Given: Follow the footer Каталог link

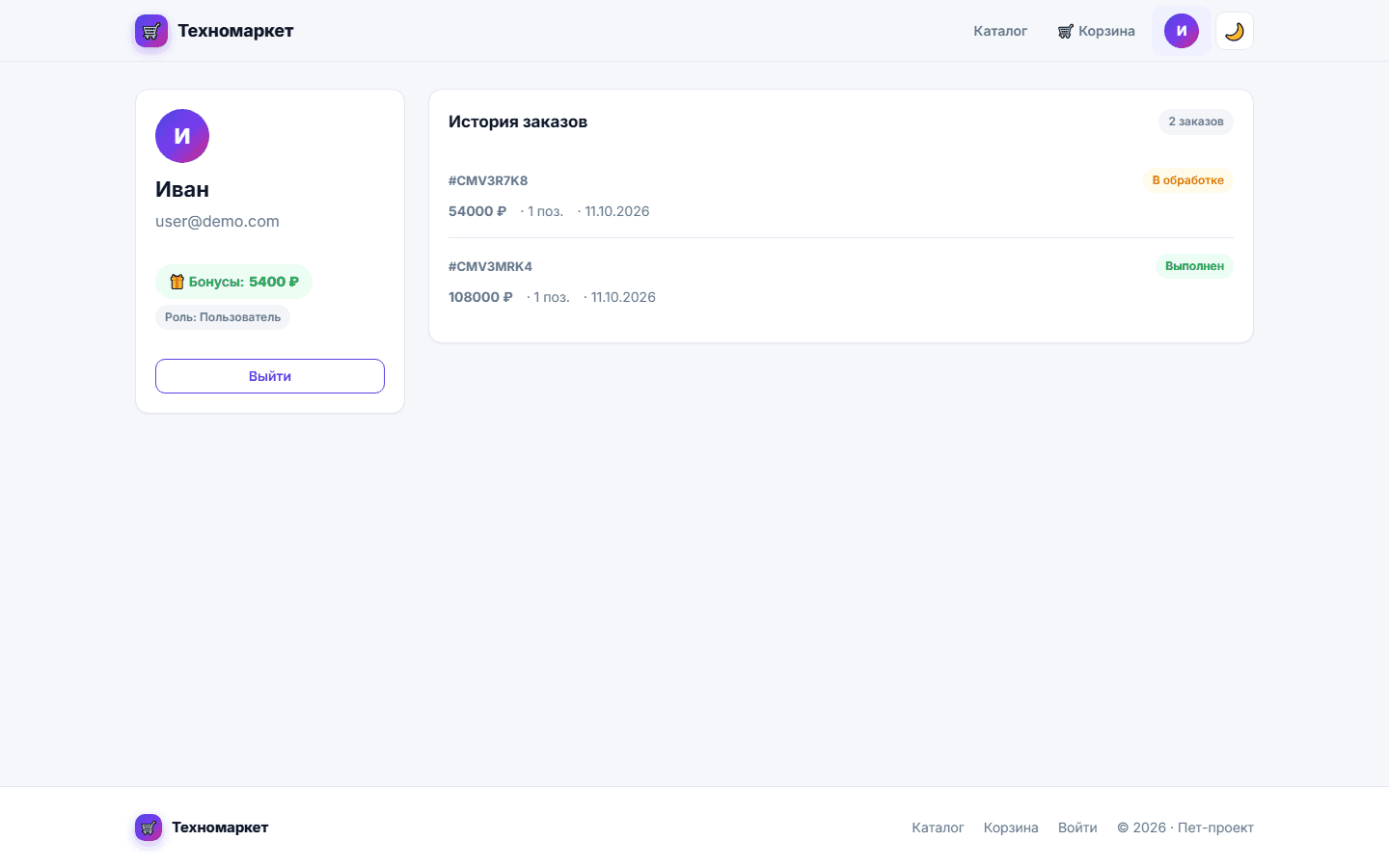Looking at the screenshot, I should click(x=938, y=827).
